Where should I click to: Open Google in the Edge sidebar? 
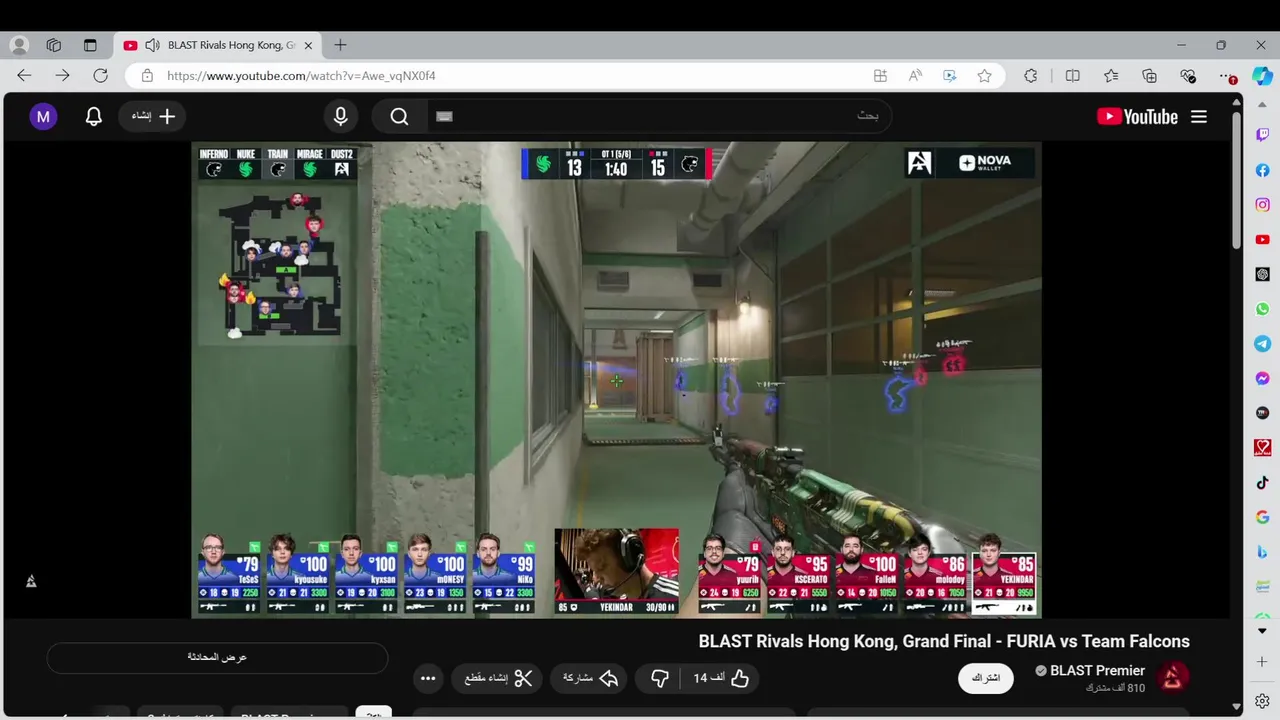point(1262,517)
